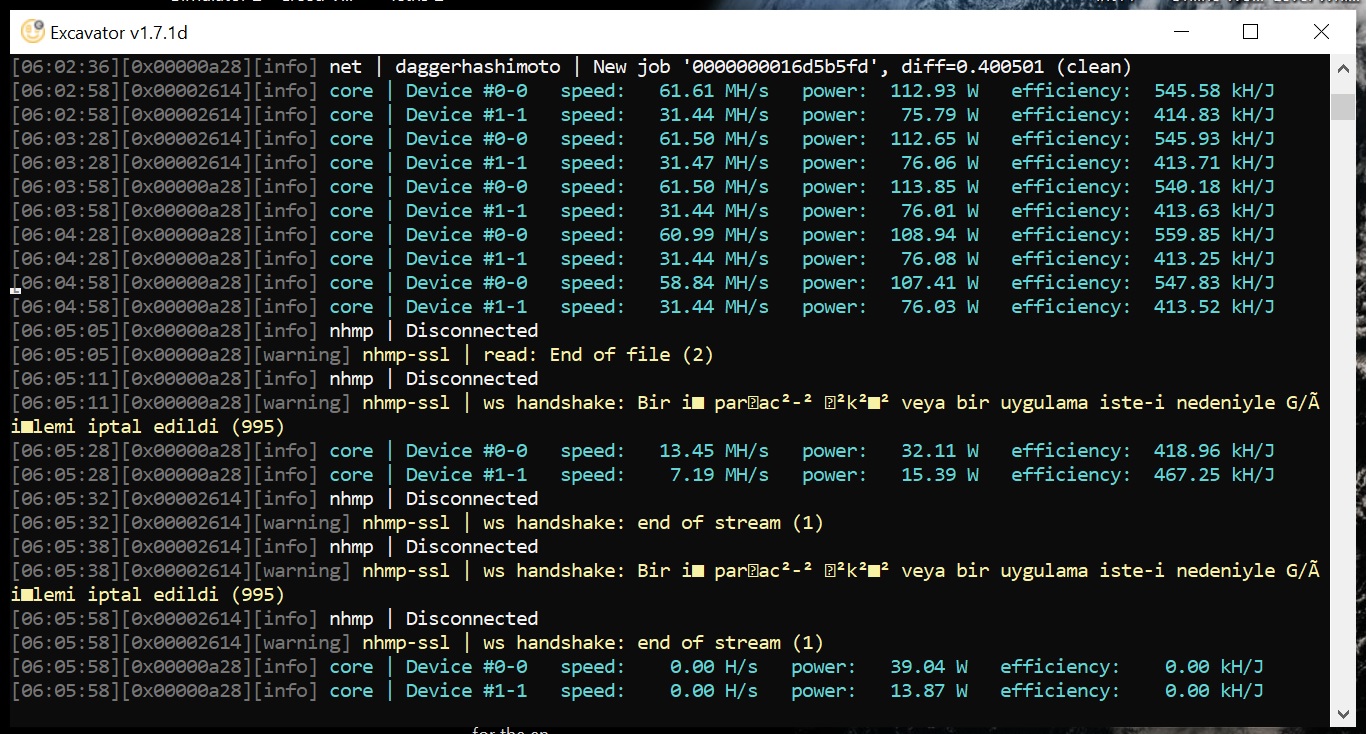Click the efficiency value '559.85 kH/J'
The height and width of the screenshot is (734, 1367).
[x=1214, y=235]
